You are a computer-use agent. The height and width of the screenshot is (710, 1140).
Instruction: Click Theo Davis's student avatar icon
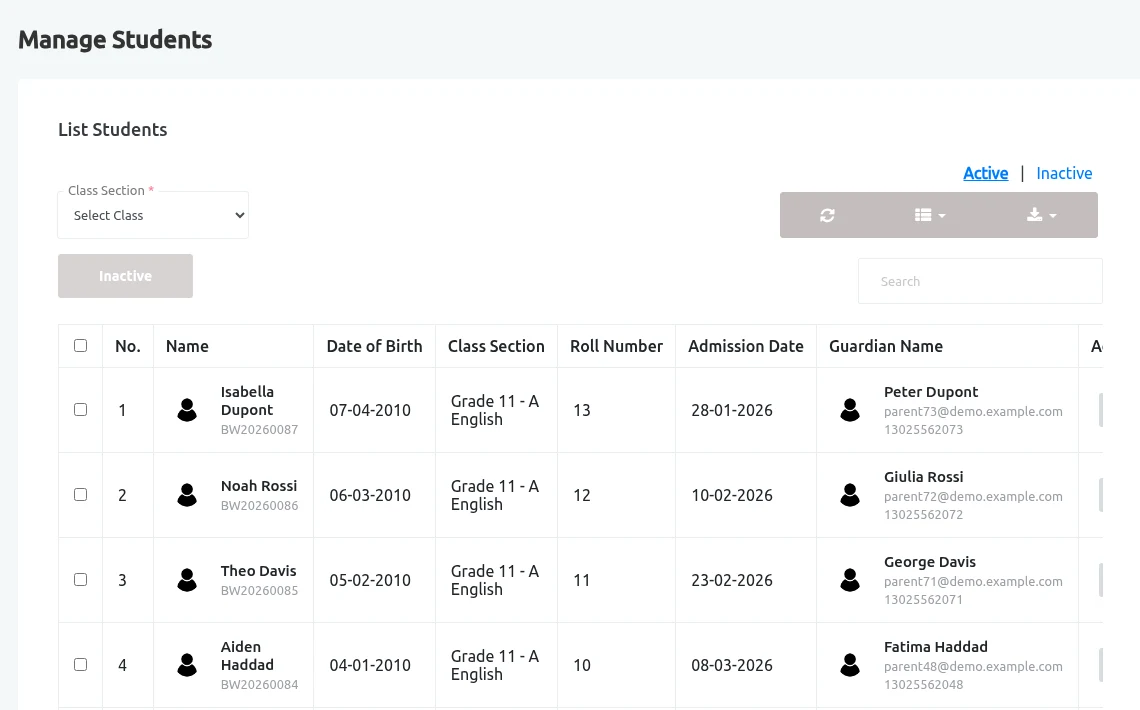187,580
